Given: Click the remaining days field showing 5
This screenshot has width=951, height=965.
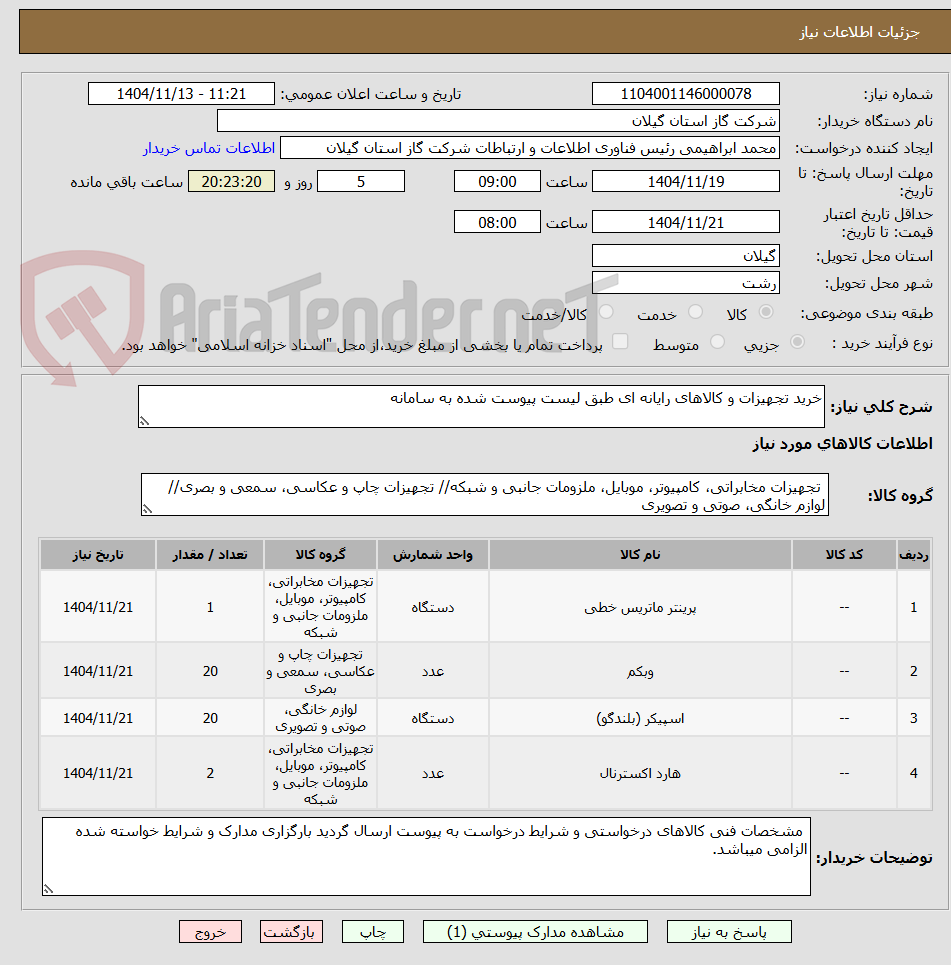Looking at the screenshot, I should pyautogui.click(x=361, y=182).
